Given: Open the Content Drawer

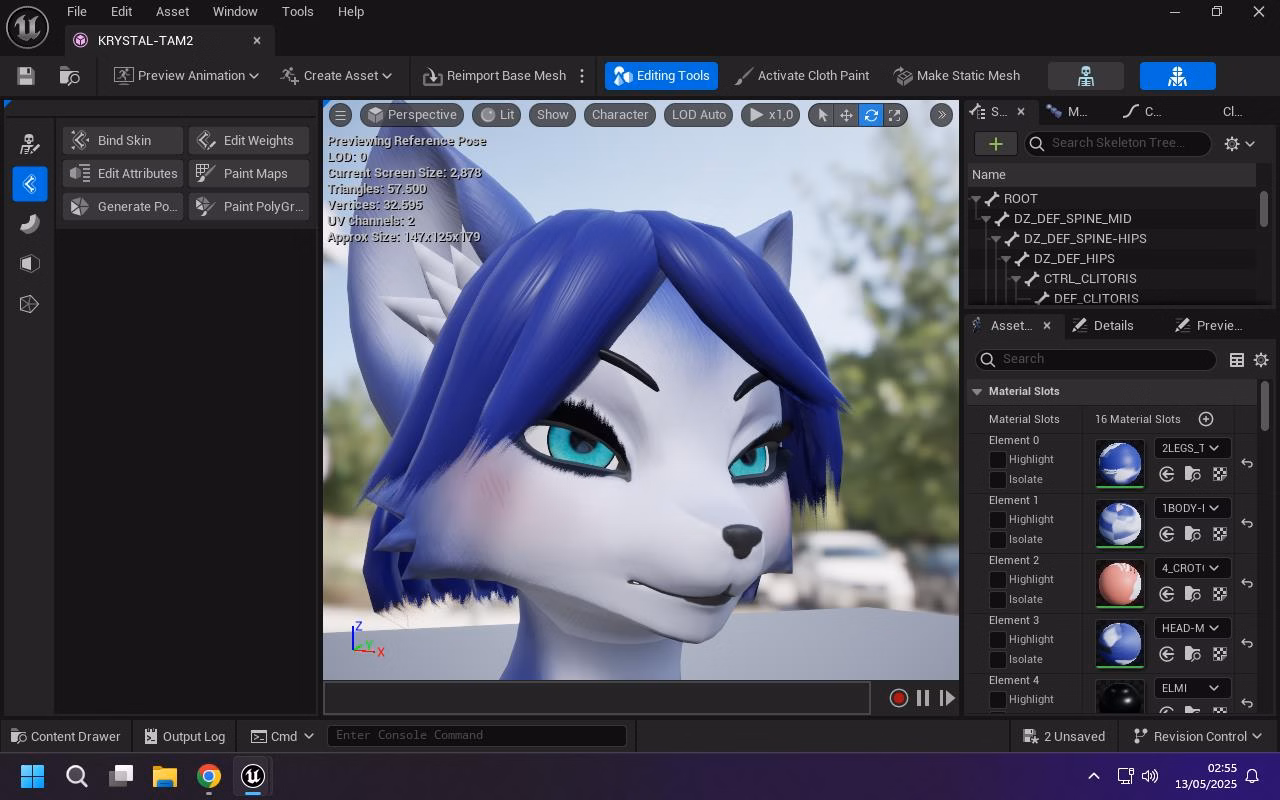Looking at the screenshot, I should 65,737.
